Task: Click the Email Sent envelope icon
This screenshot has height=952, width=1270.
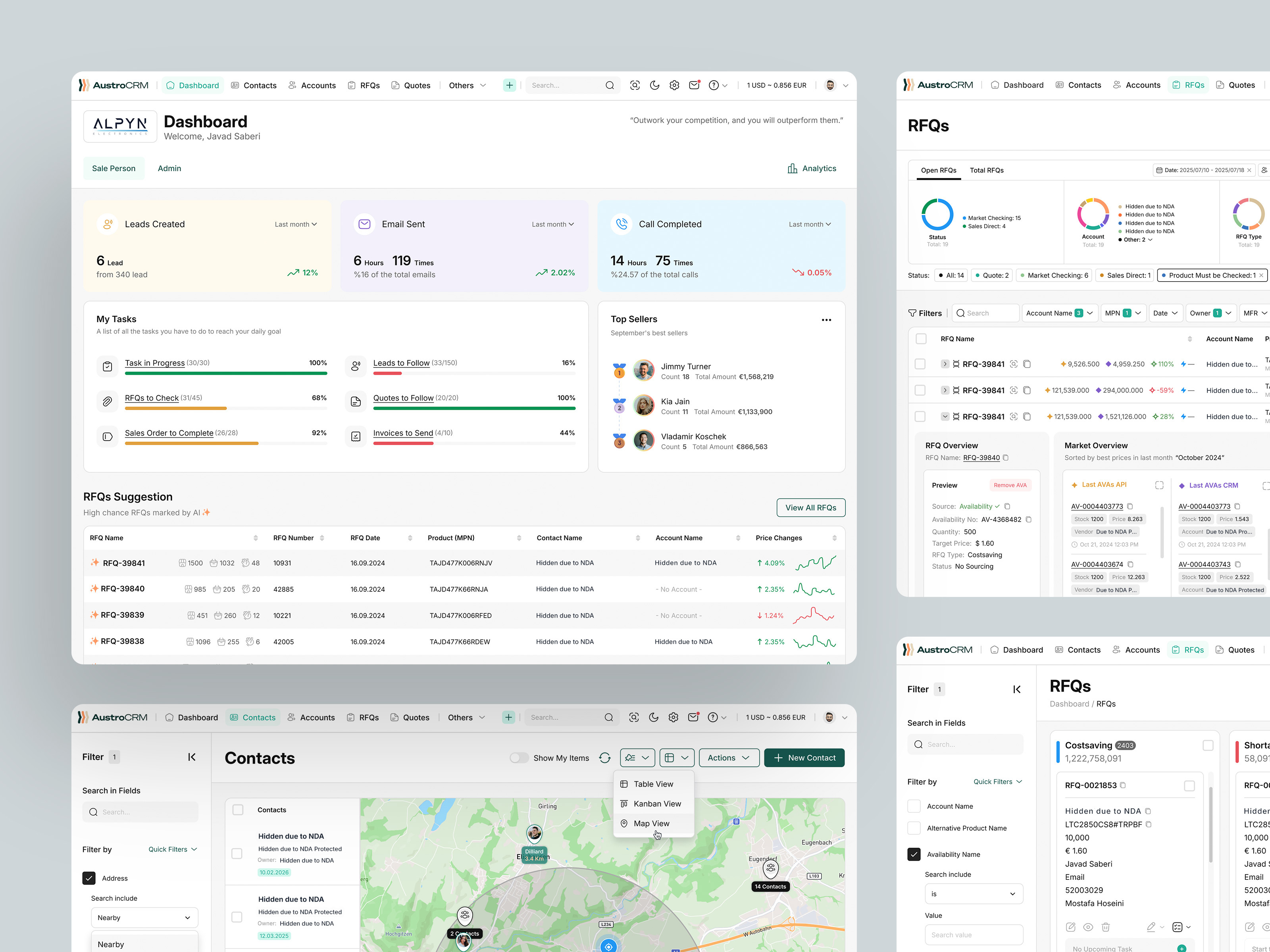Action: tap(365, 224)
